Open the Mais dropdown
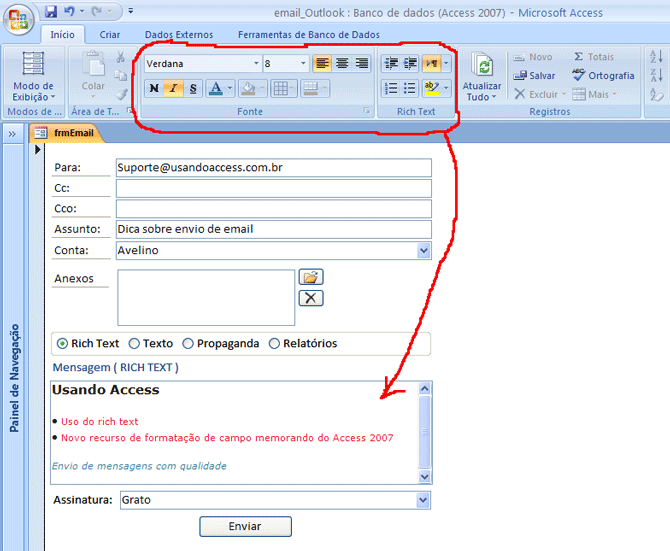Viewport: 670px width, 551px height. 614,94
